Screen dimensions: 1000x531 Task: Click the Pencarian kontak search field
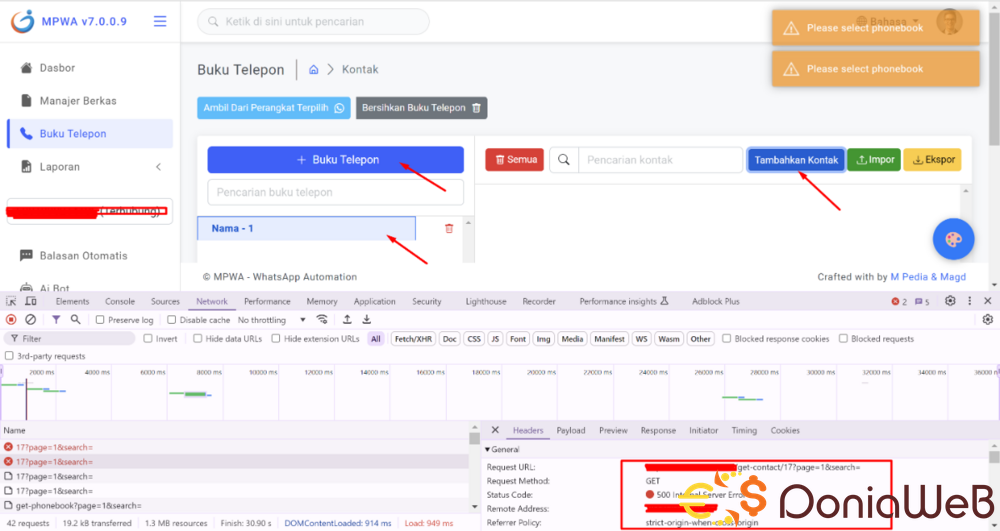[x=660, y=160]
